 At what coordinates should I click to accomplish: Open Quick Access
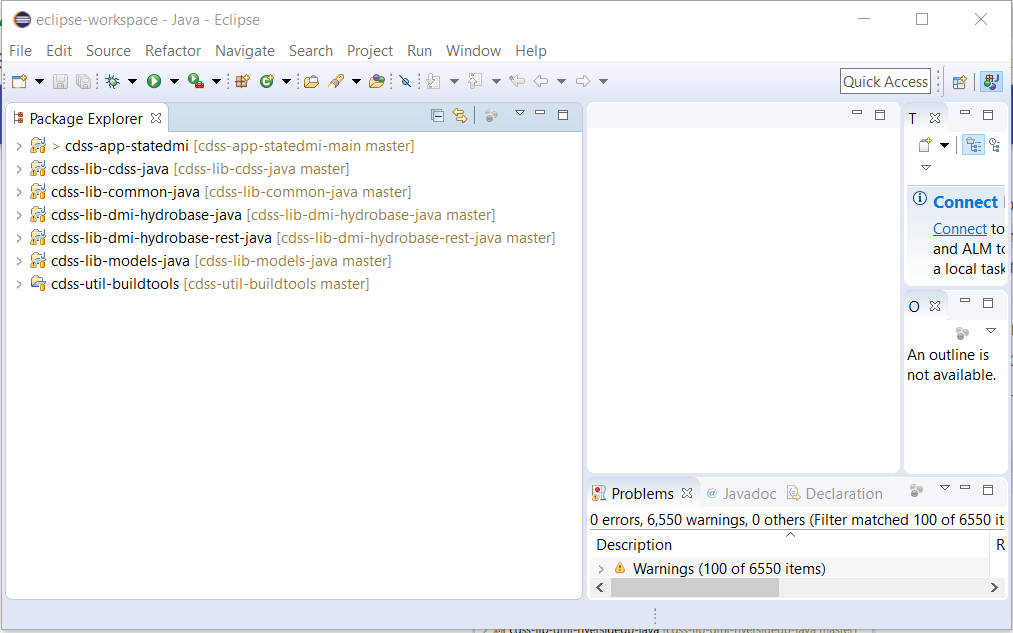point(884,81)
